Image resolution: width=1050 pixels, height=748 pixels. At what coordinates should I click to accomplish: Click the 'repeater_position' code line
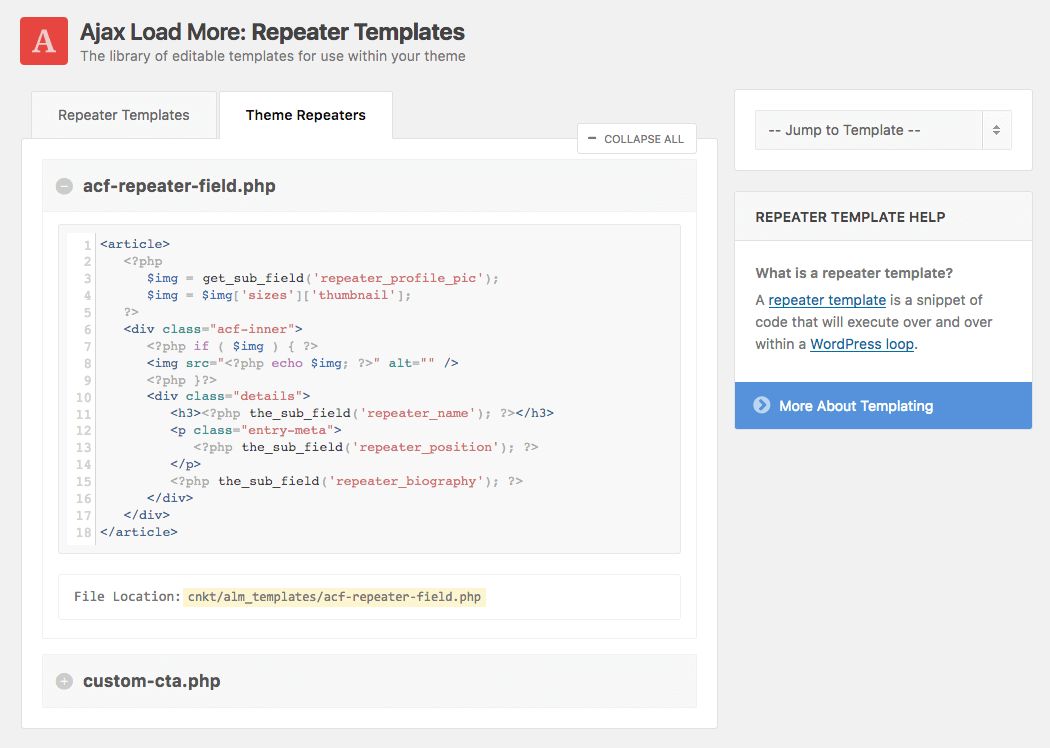[x=366, y=447]
